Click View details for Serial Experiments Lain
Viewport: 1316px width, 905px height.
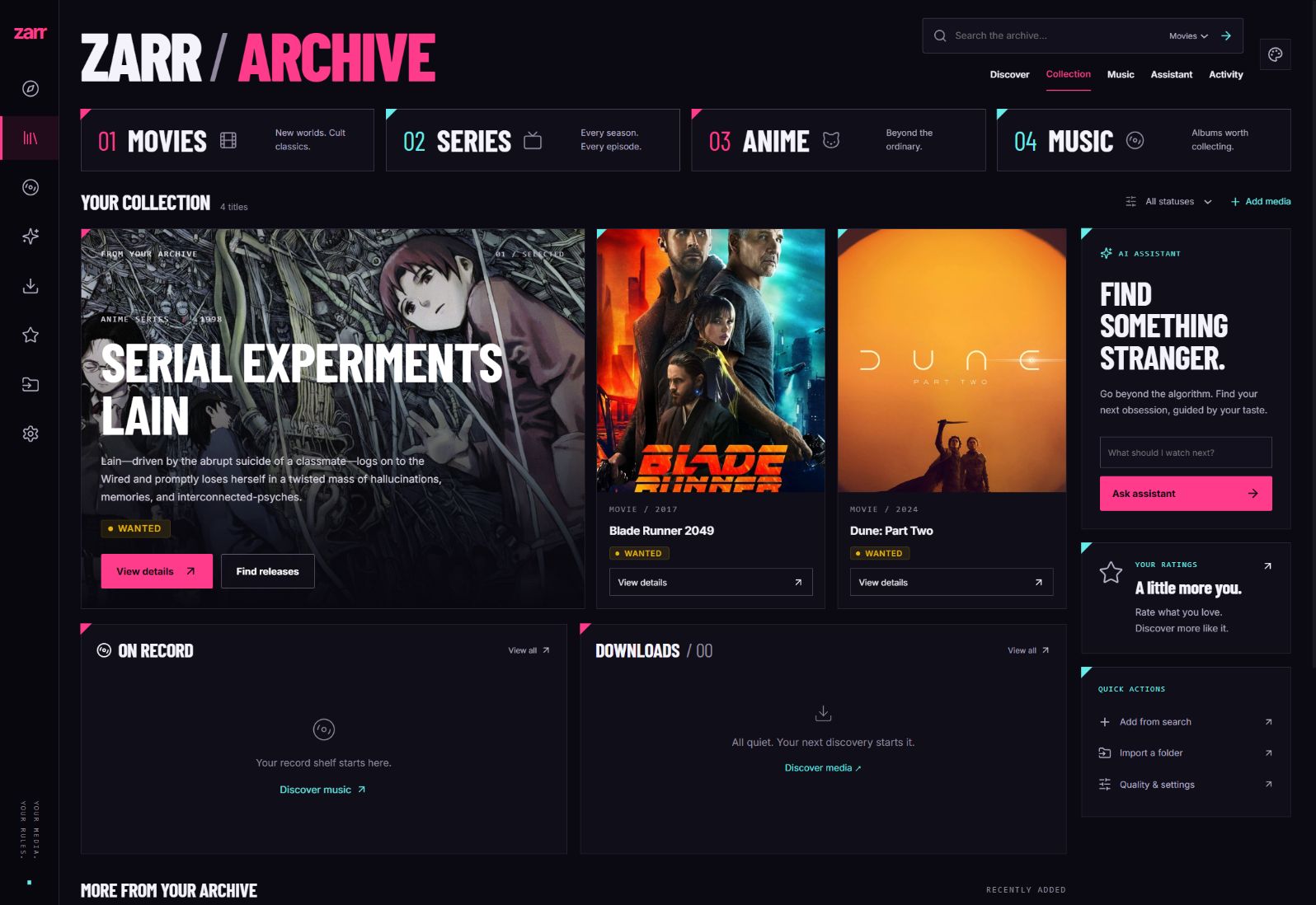point(157,571)
